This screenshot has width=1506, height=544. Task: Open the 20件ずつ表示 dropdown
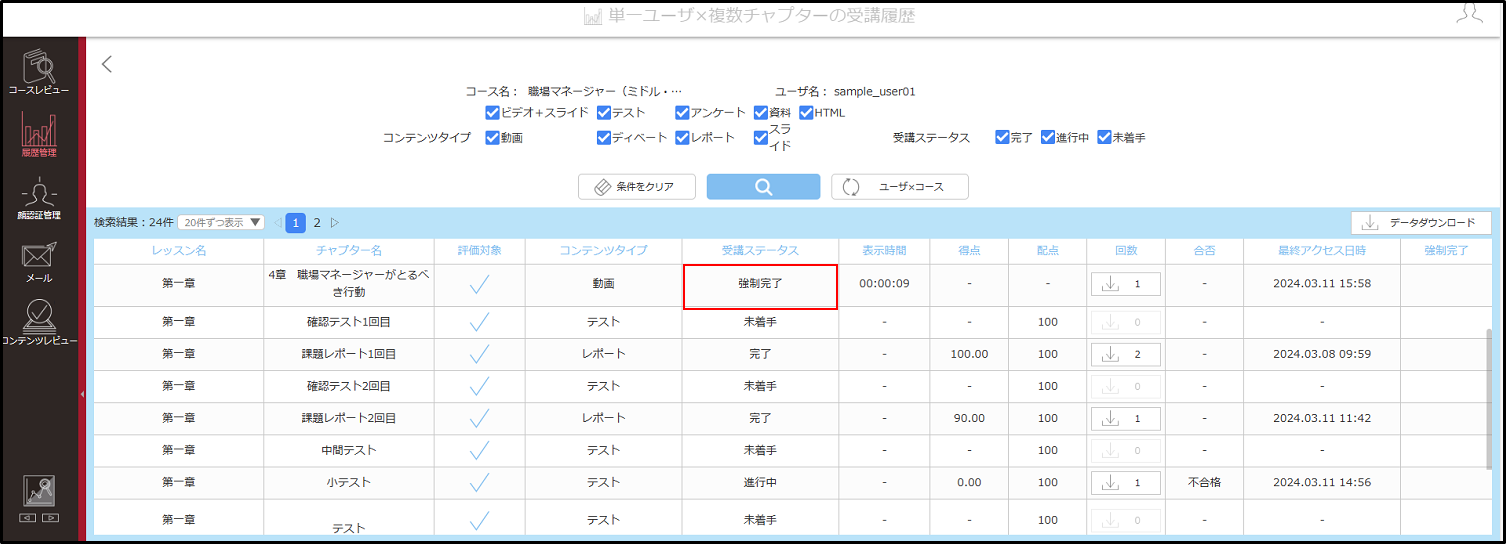221,222
